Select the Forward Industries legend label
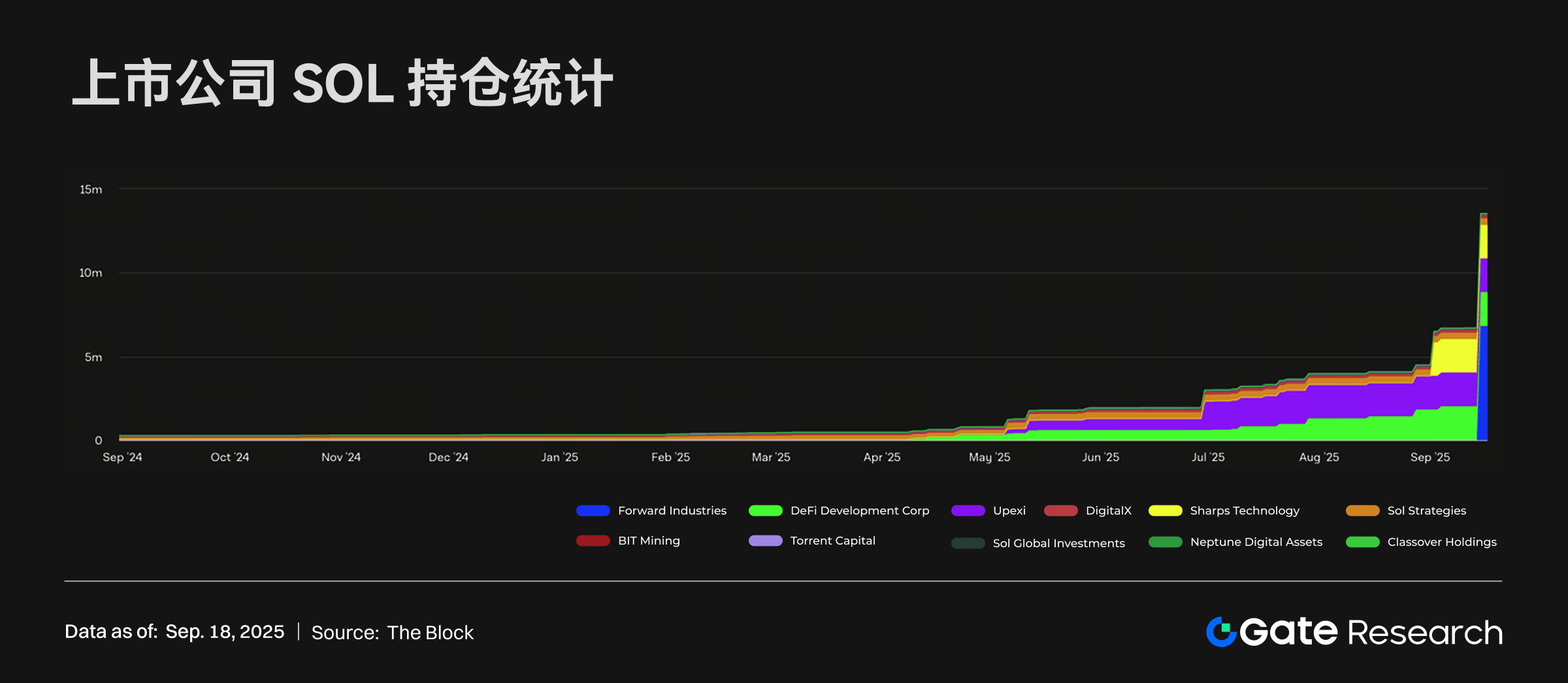This screenshot has height=683, width=1568. (x=672, y=511)
